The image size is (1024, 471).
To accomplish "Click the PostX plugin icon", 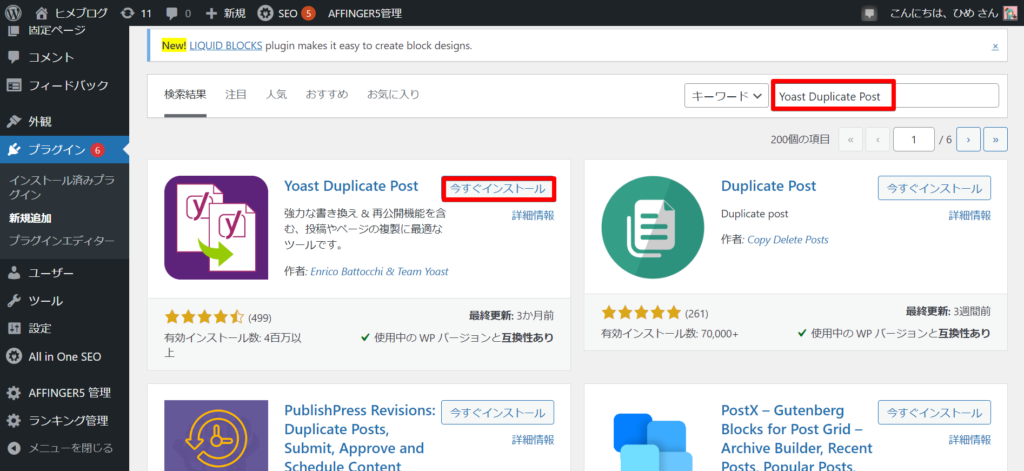I will click(653, 441).
